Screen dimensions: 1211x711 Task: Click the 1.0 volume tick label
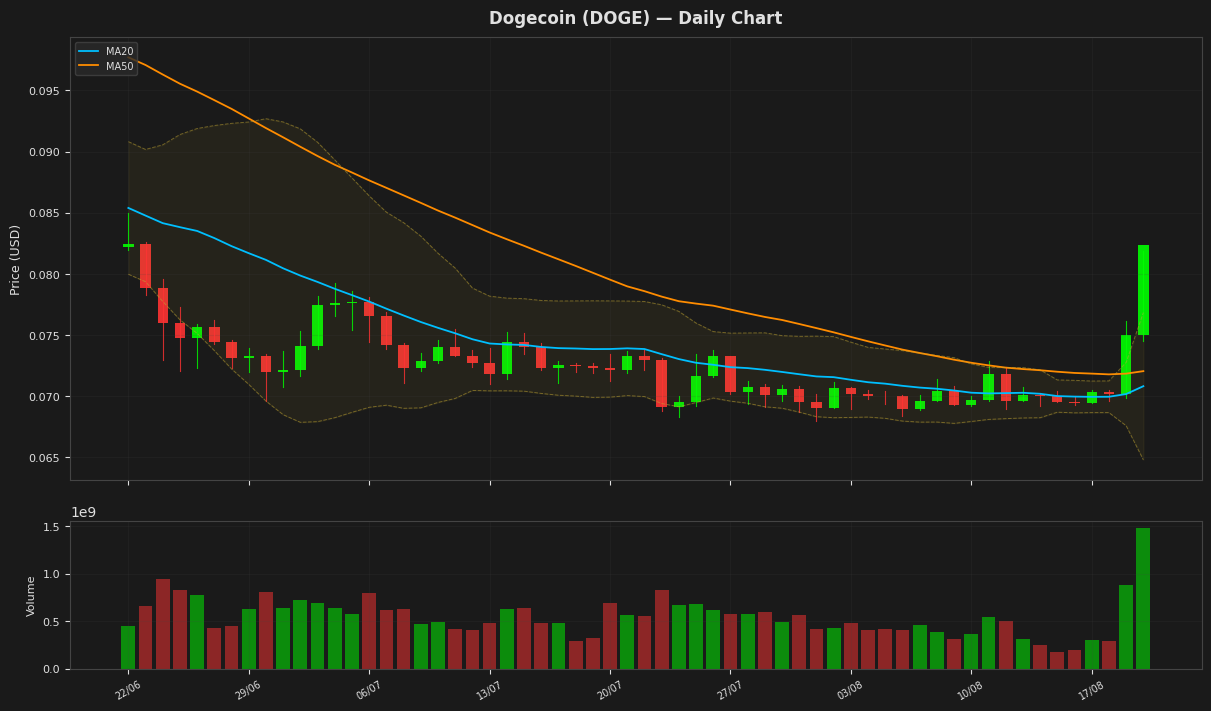point(54,574)
